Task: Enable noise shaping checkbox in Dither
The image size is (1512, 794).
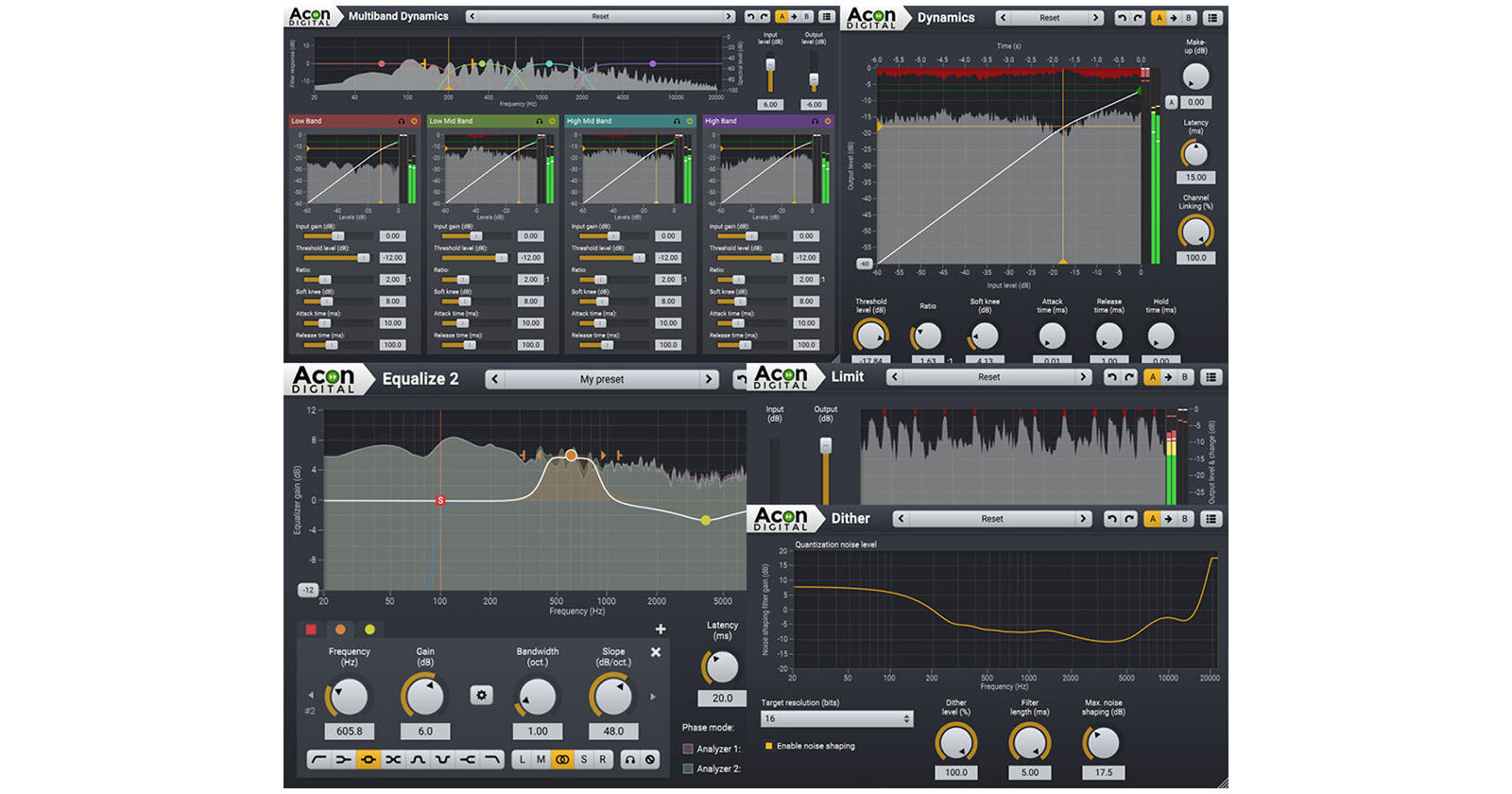Action: coord(768,746)
